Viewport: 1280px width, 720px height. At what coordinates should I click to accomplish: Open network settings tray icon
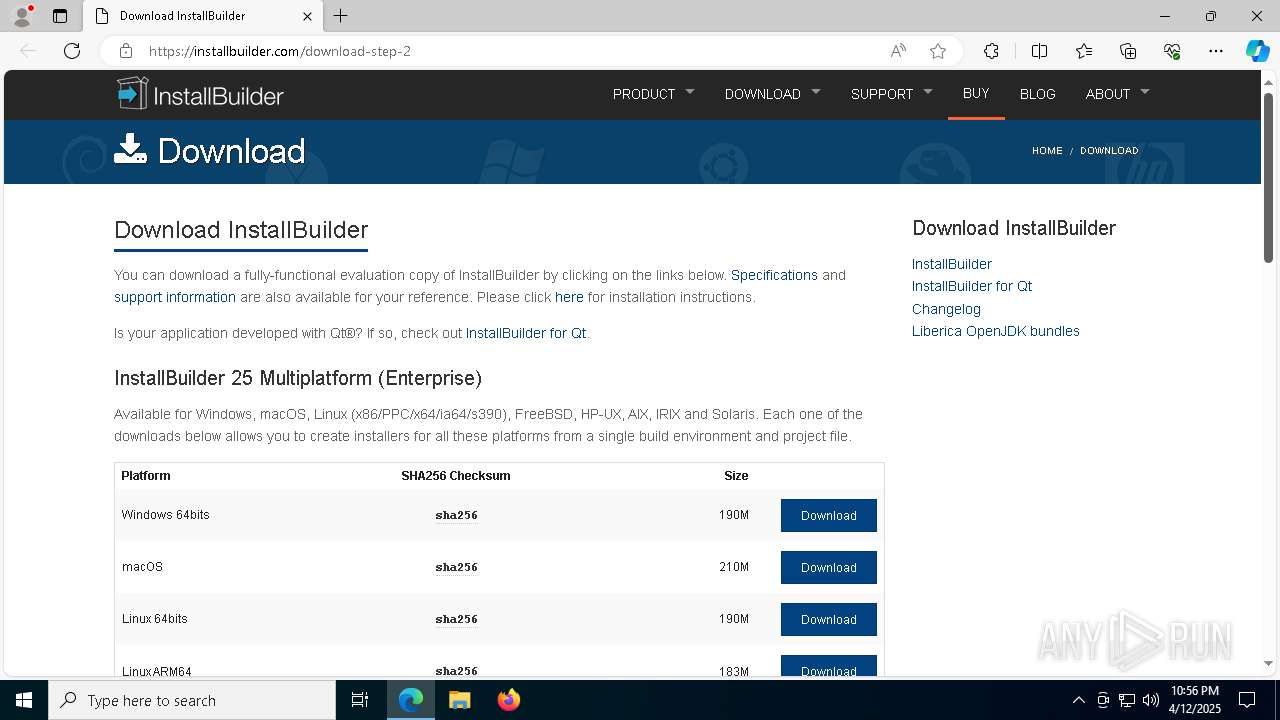pos(1127,700)
